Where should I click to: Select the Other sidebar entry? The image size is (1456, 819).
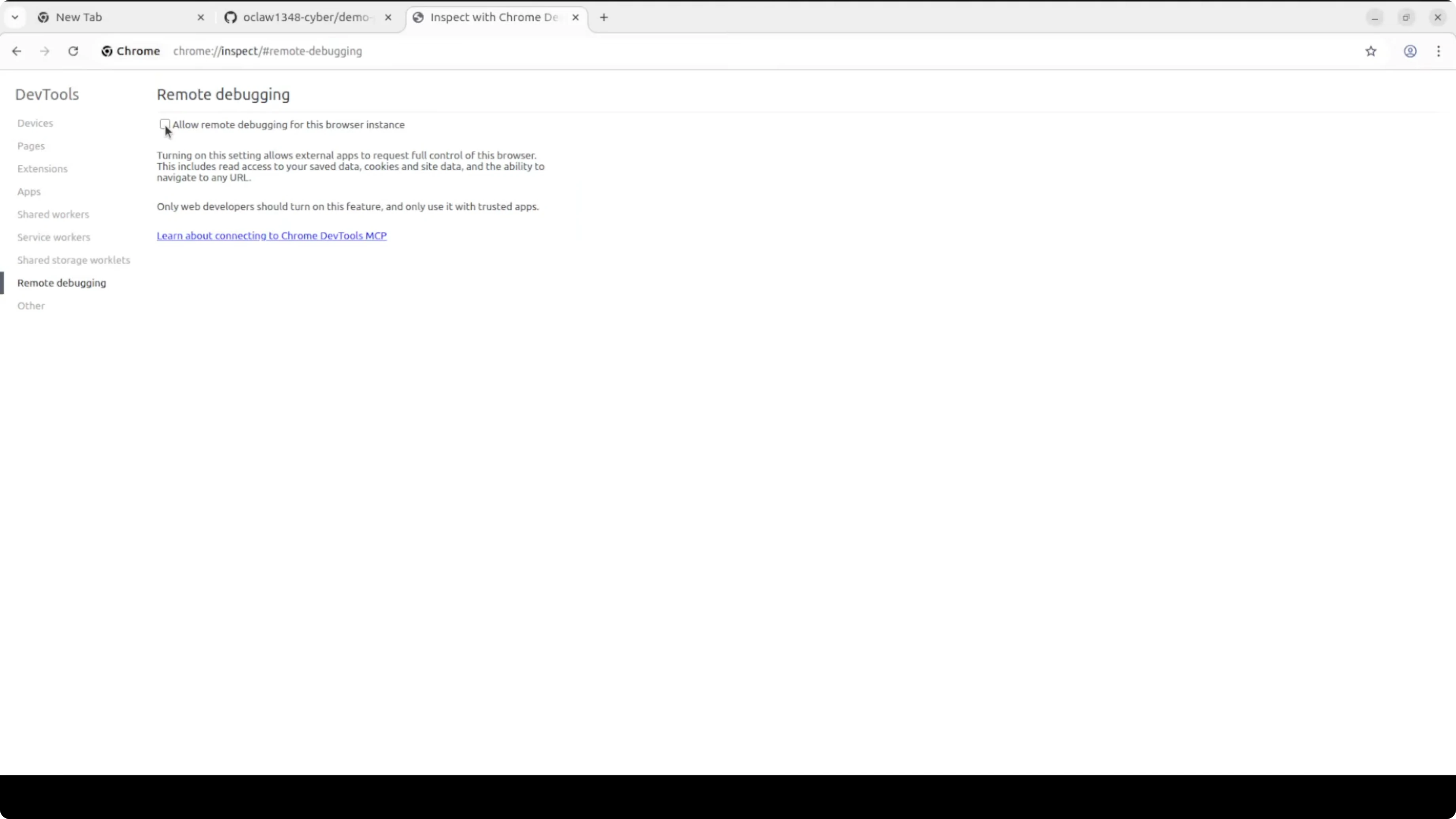[x=30, y=305]
